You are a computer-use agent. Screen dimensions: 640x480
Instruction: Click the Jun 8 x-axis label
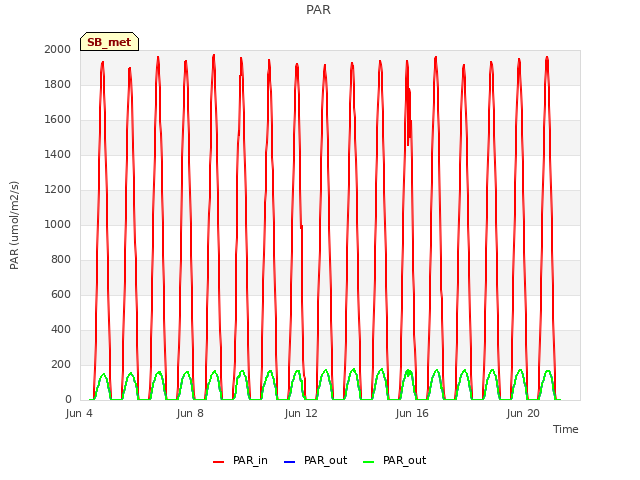pyautogui.click(x=190, y=413)
